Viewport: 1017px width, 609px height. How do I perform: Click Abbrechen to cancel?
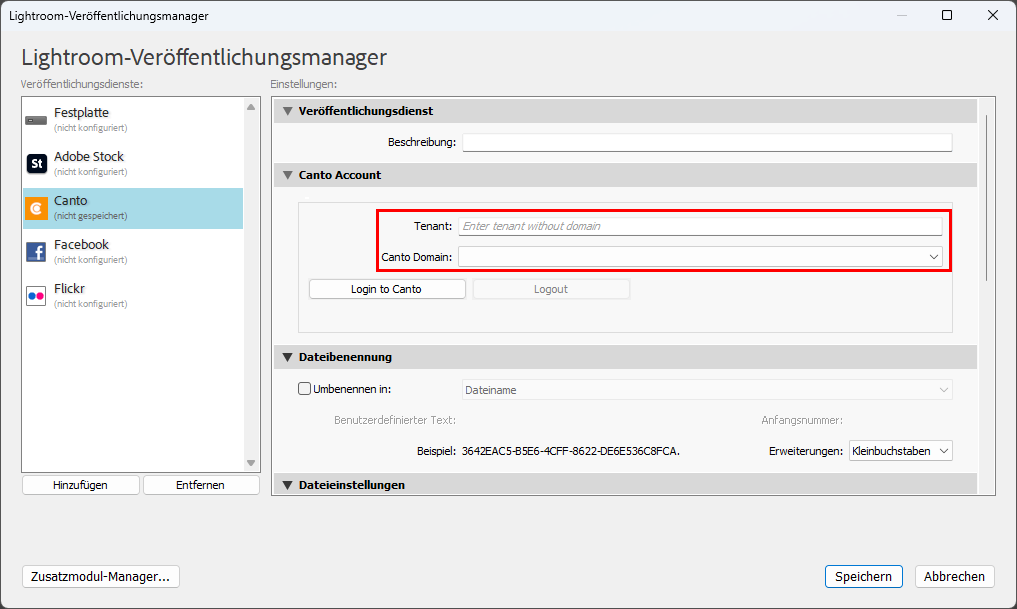point(954,577)
